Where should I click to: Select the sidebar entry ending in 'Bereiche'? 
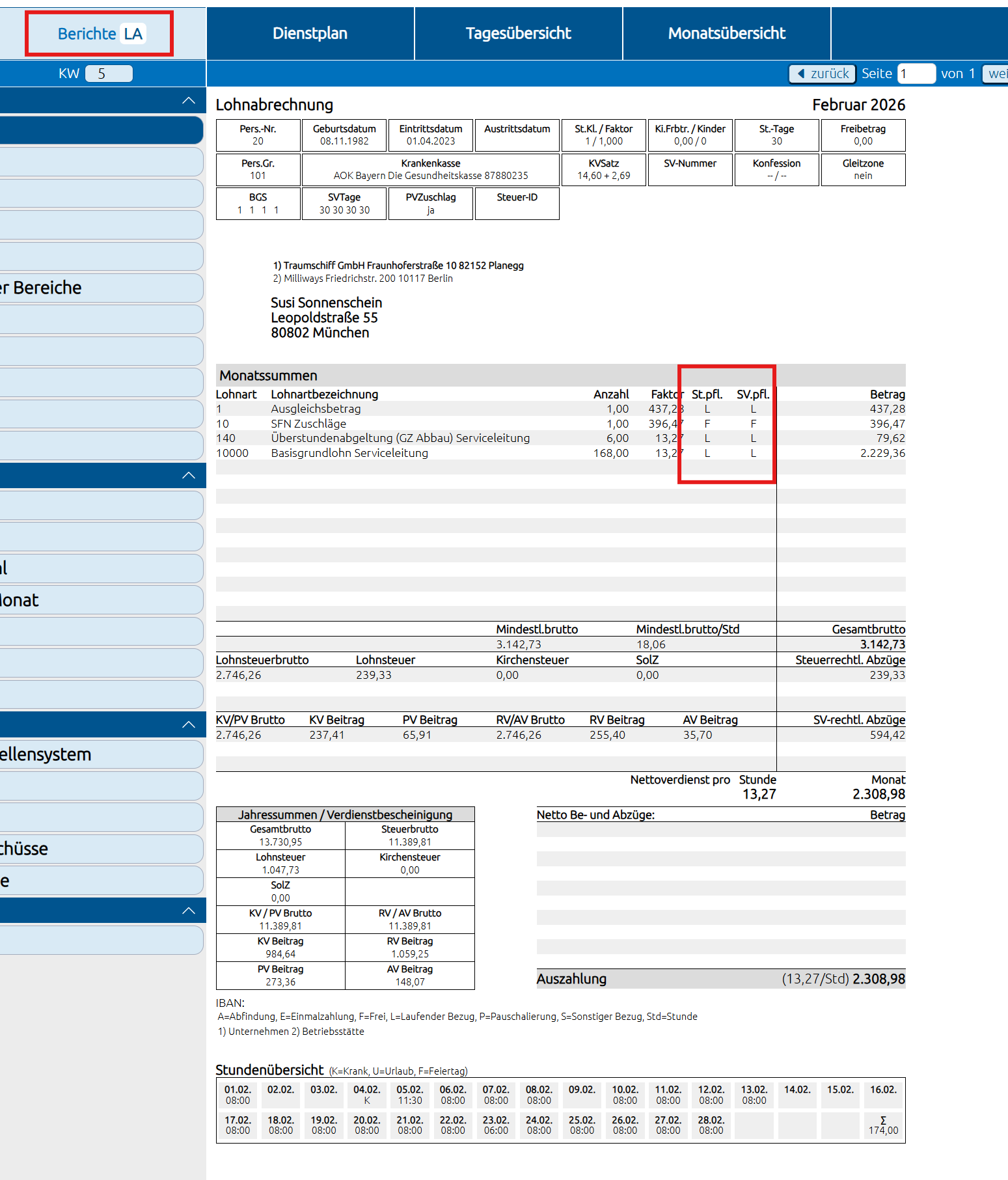pos(101,288)
